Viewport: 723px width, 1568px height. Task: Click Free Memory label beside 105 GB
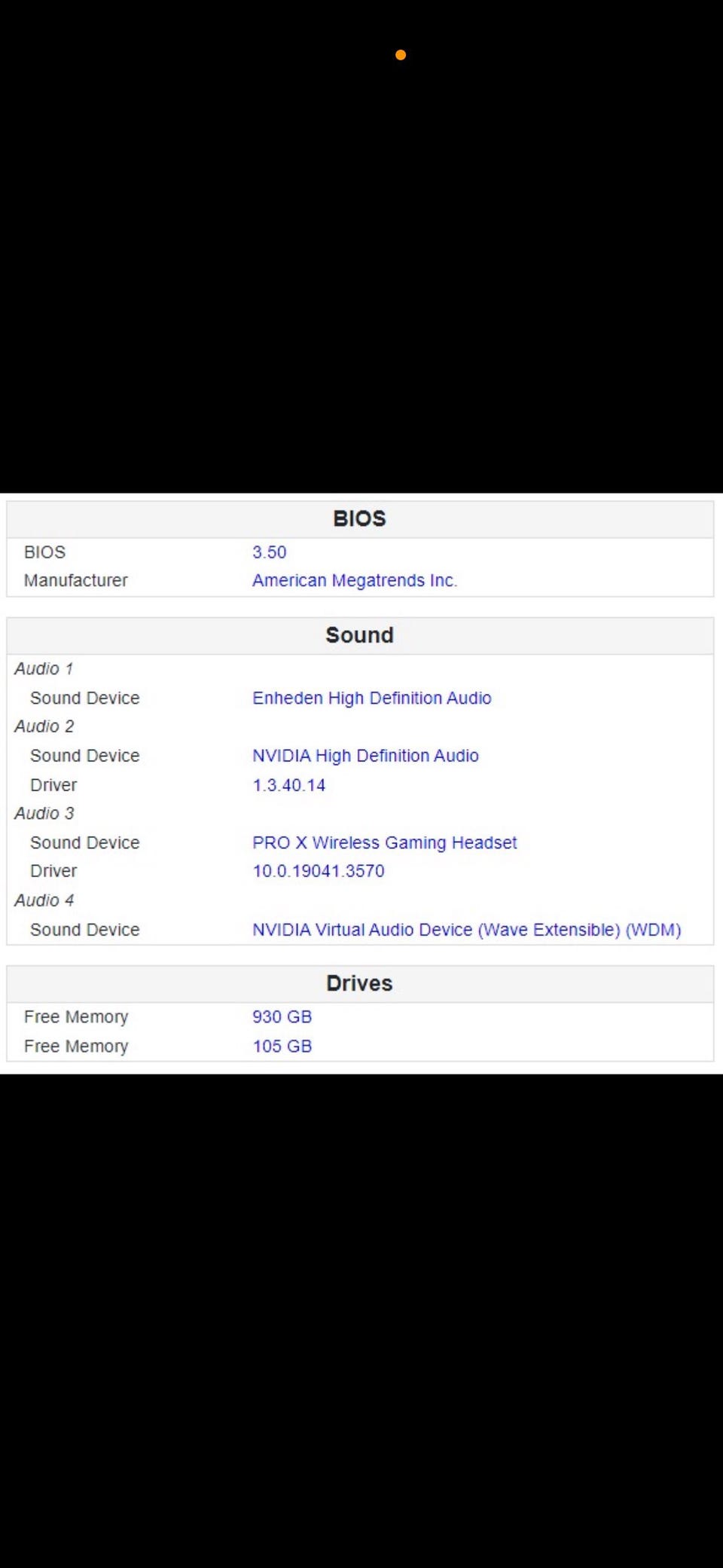[76, 1047]
